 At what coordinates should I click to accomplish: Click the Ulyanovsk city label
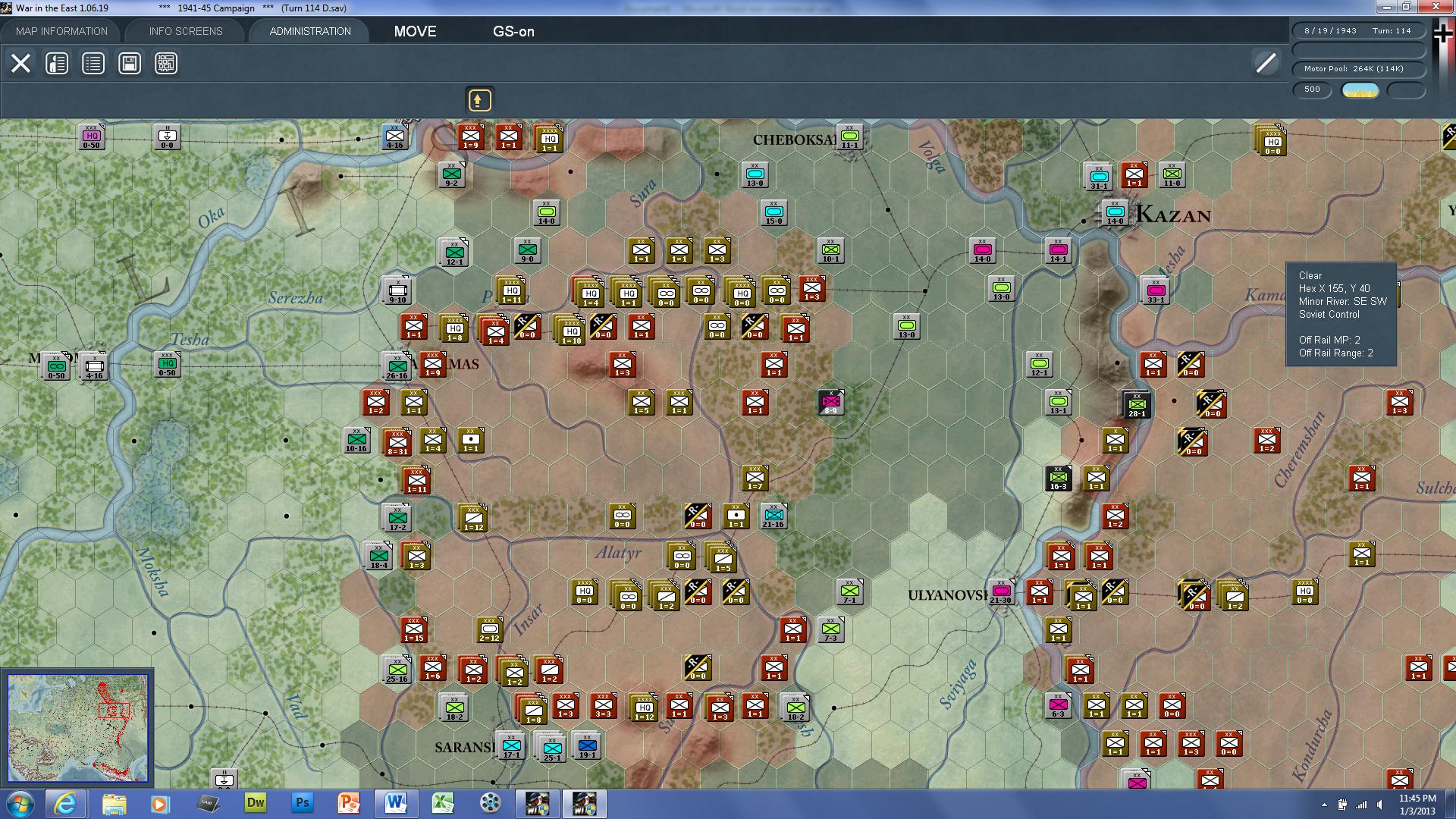pos(947,595)
